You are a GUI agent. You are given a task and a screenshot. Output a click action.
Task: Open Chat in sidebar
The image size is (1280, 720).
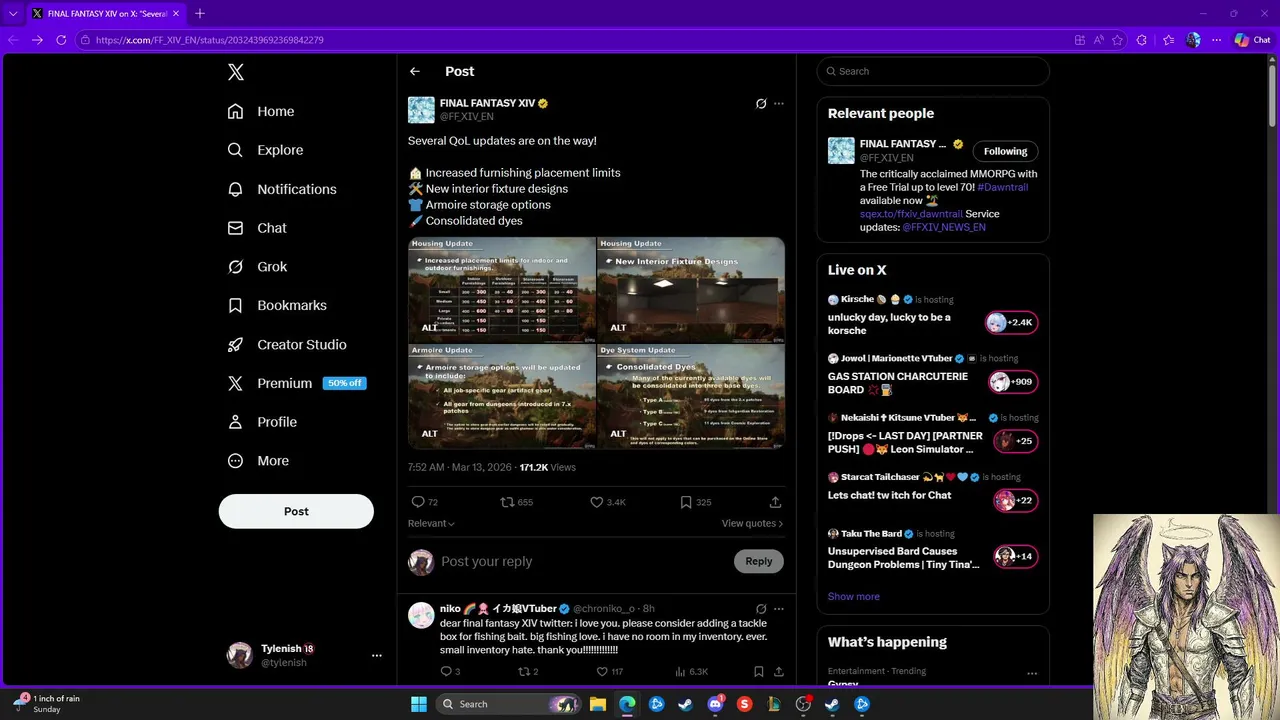pyautogui.click(x=257, y=228)
